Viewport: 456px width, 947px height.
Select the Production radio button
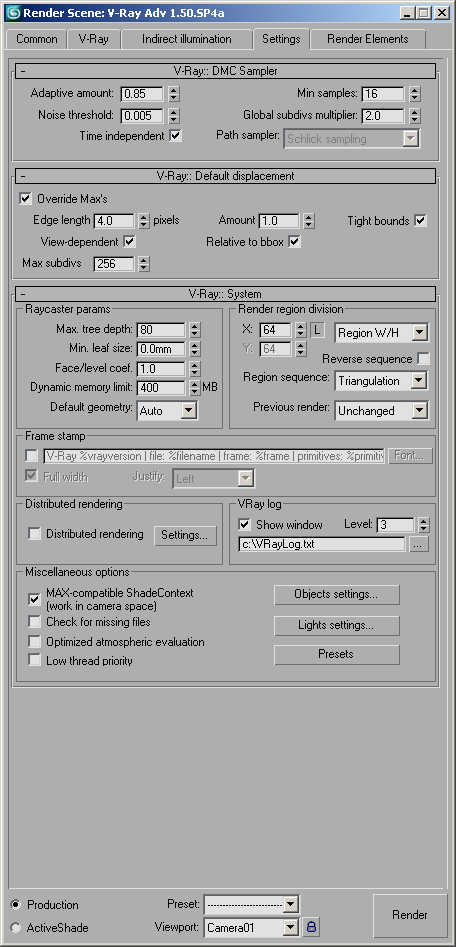pyautogui.click(x=16, y=905)
